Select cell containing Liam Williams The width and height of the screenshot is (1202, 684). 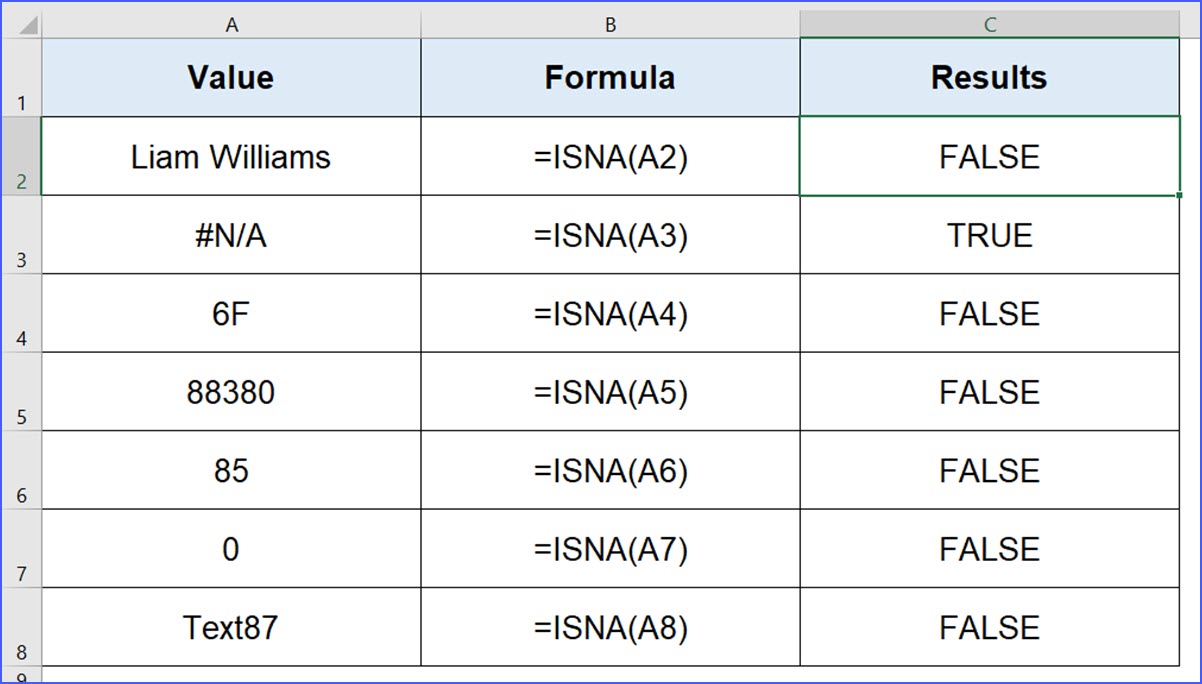pos(231,156)
